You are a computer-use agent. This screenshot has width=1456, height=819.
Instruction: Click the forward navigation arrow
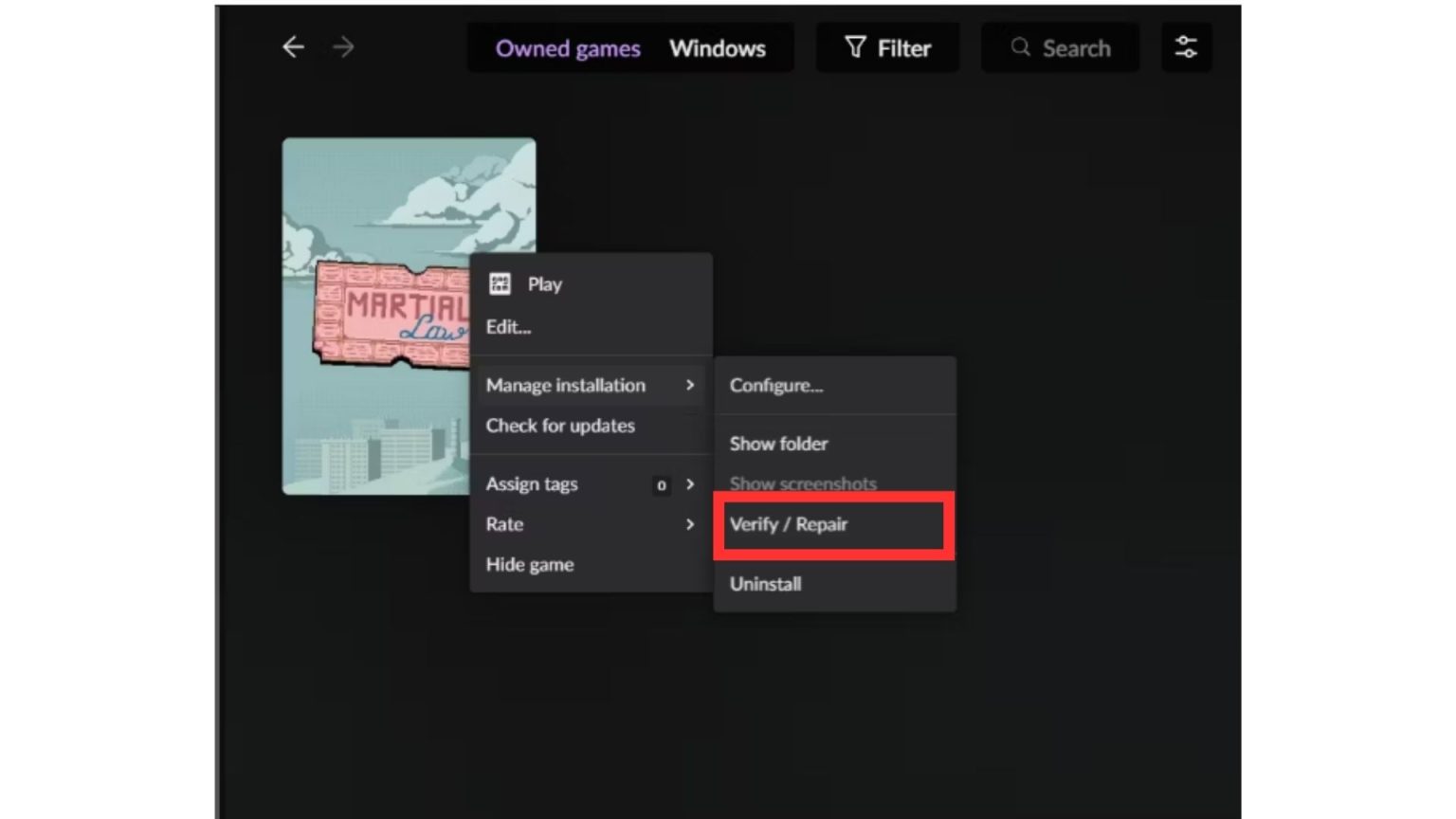click(x=342, y=47)
